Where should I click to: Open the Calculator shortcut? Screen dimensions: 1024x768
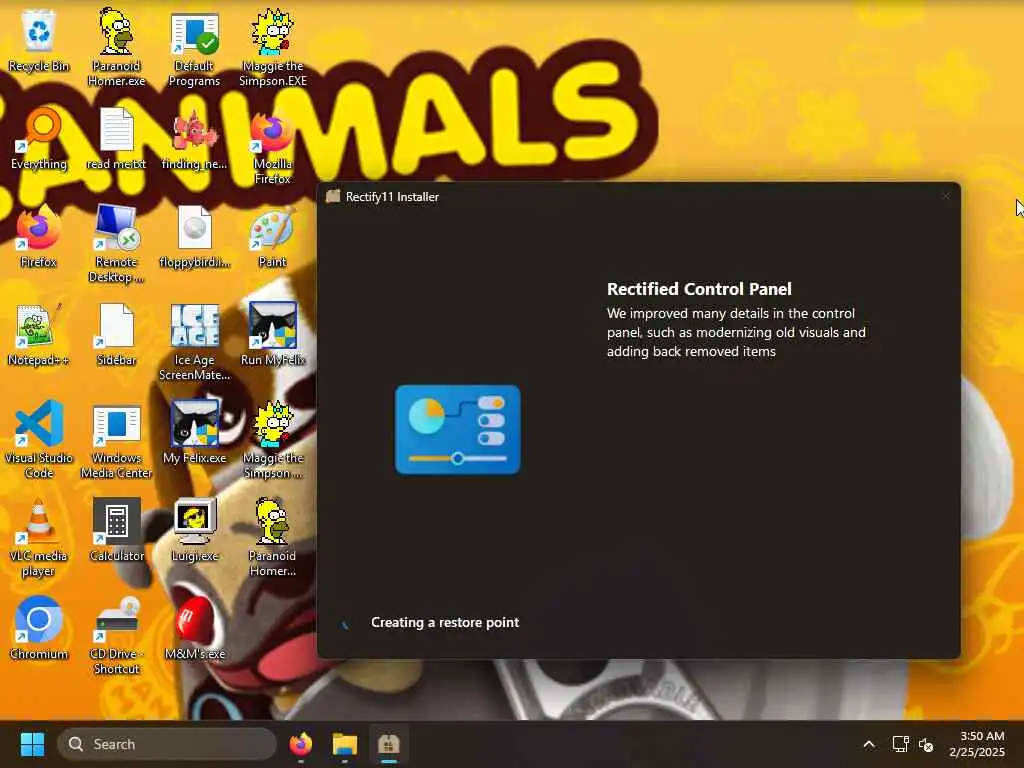tap(116, 530)
